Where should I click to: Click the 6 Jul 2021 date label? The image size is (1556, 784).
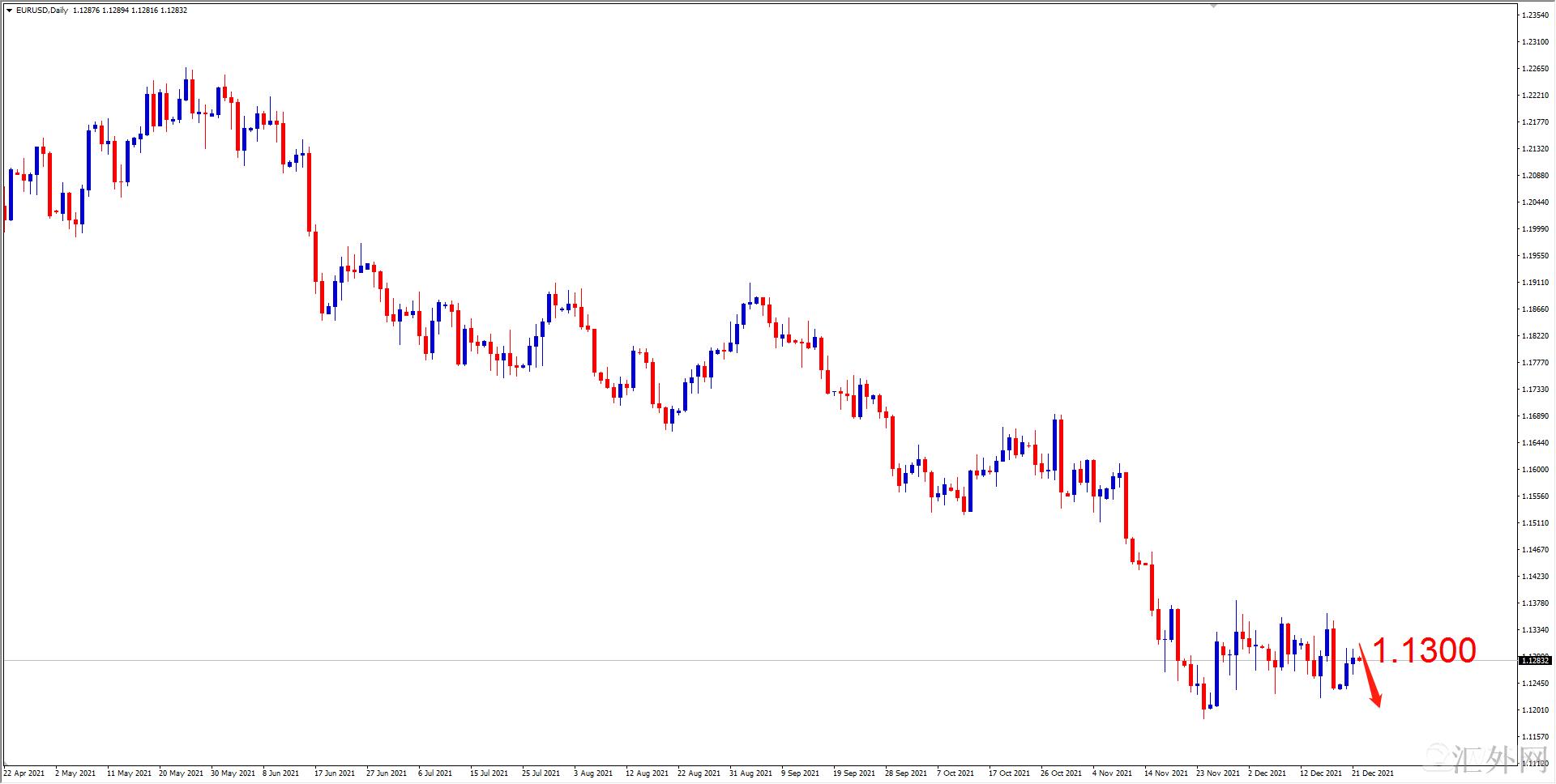435,773
